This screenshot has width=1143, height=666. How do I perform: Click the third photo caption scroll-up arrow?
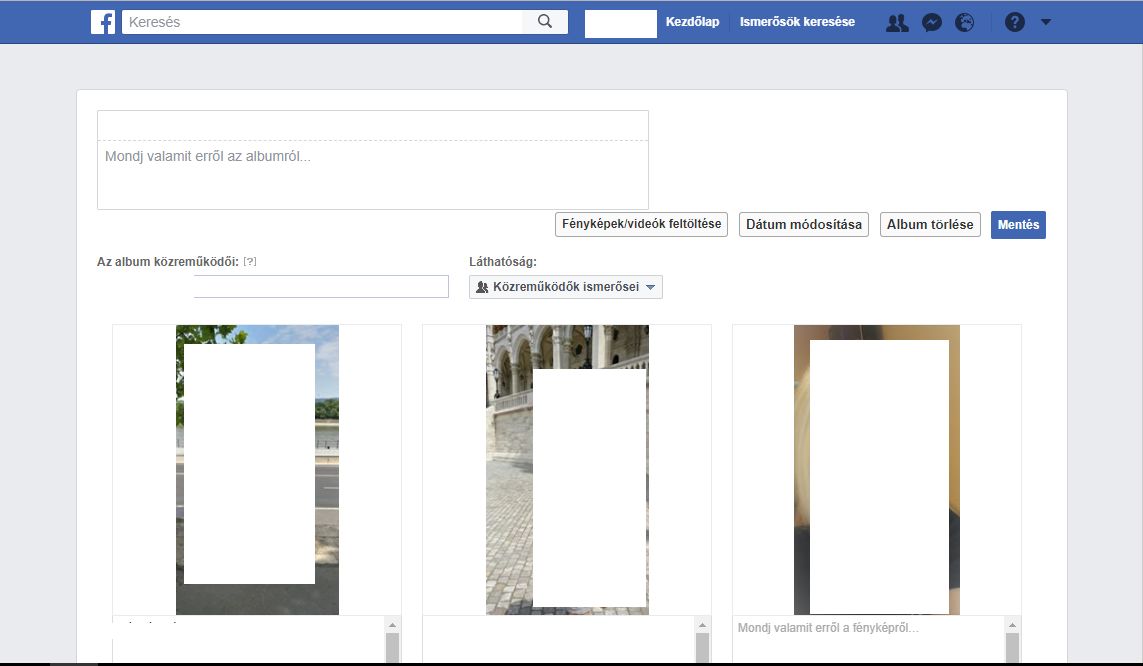(1012, 625)
